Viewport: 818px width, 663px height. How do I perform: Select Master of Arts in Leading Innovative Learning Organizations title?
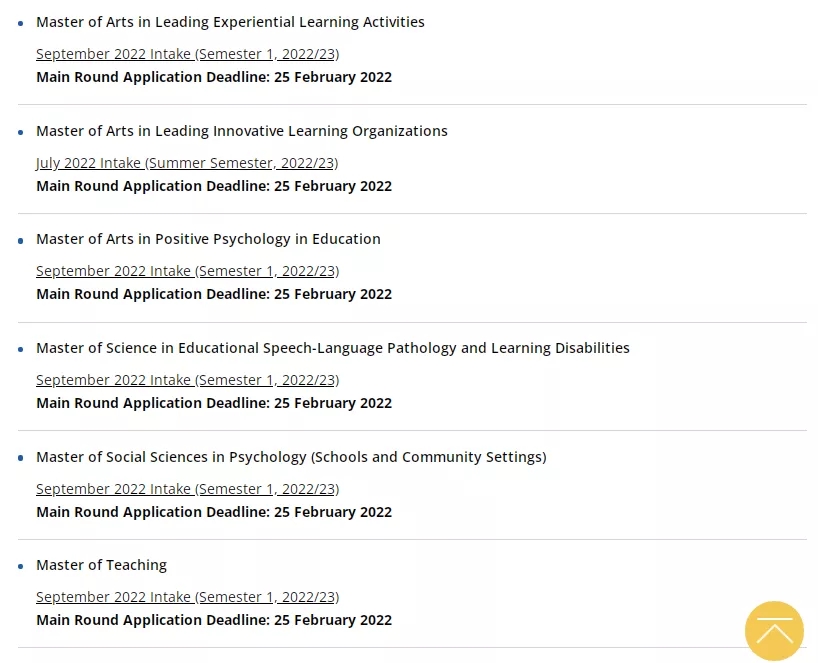tap(242, 131)
